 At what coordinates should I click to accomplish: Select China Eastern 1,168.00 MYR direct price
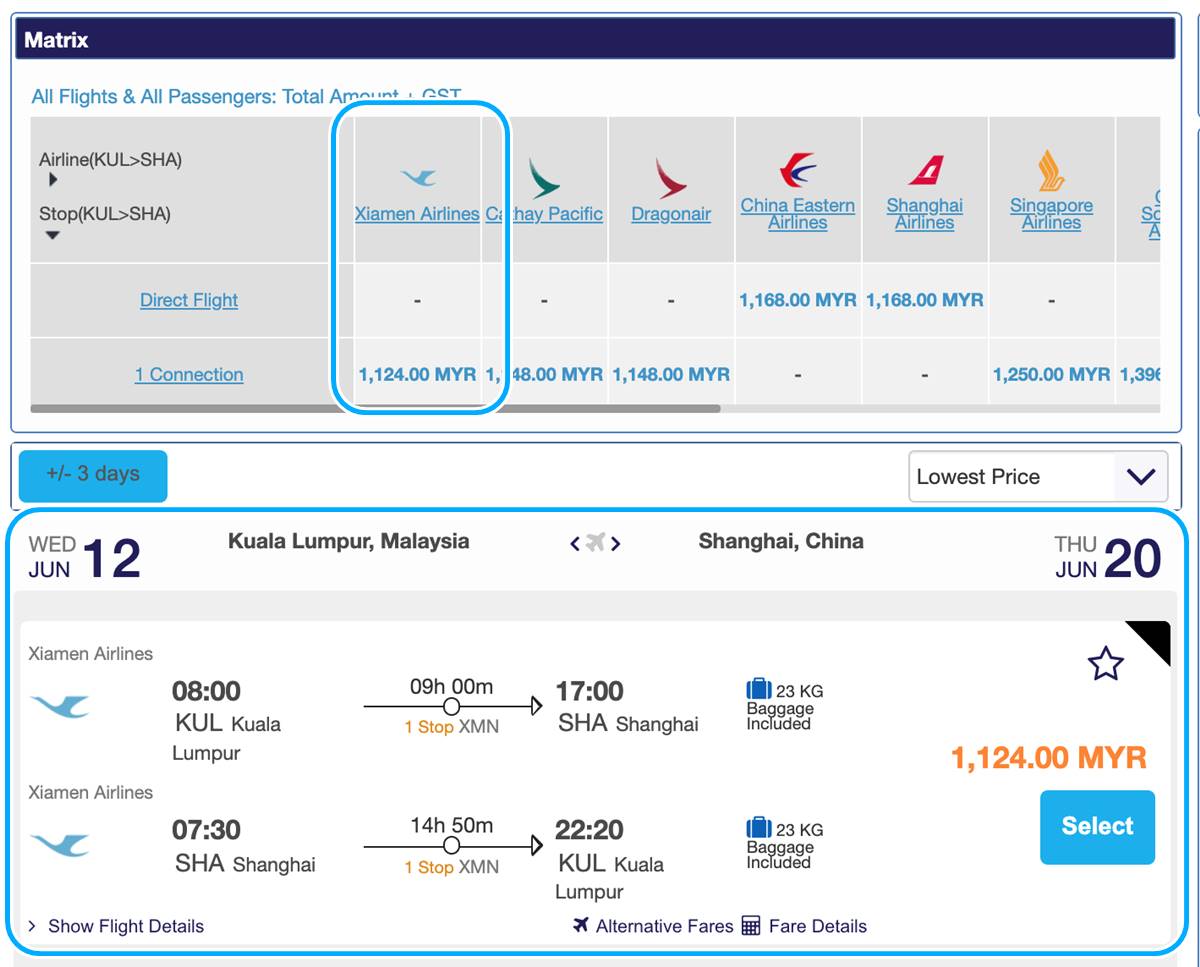pyautogui.click(x=798, y=300)
